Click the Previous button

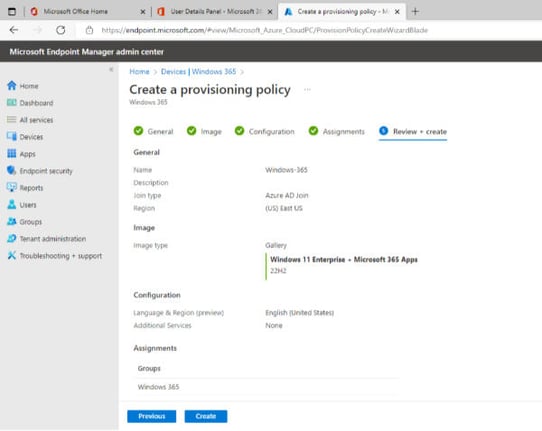(x=151, y=416)
